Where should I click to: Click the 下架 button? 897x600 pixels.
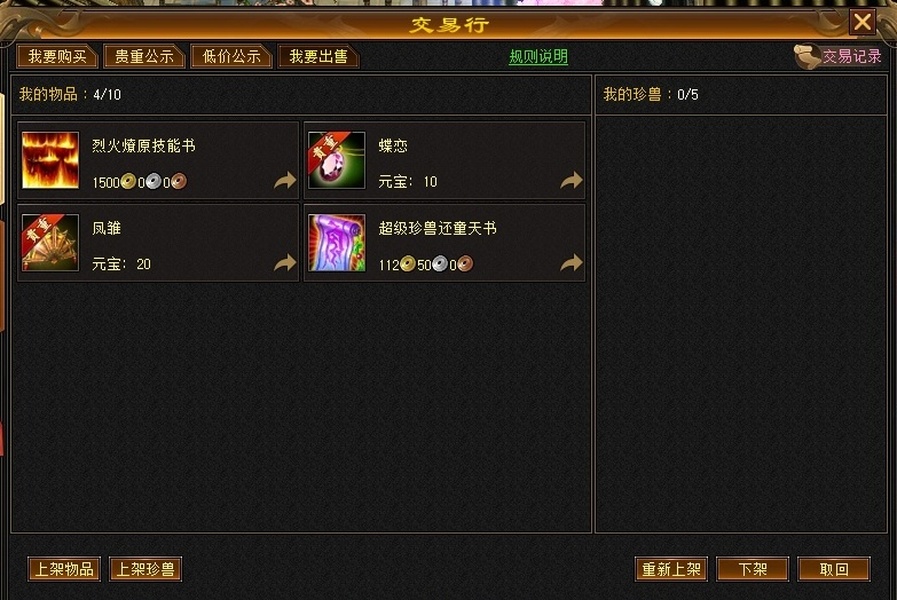752,569
